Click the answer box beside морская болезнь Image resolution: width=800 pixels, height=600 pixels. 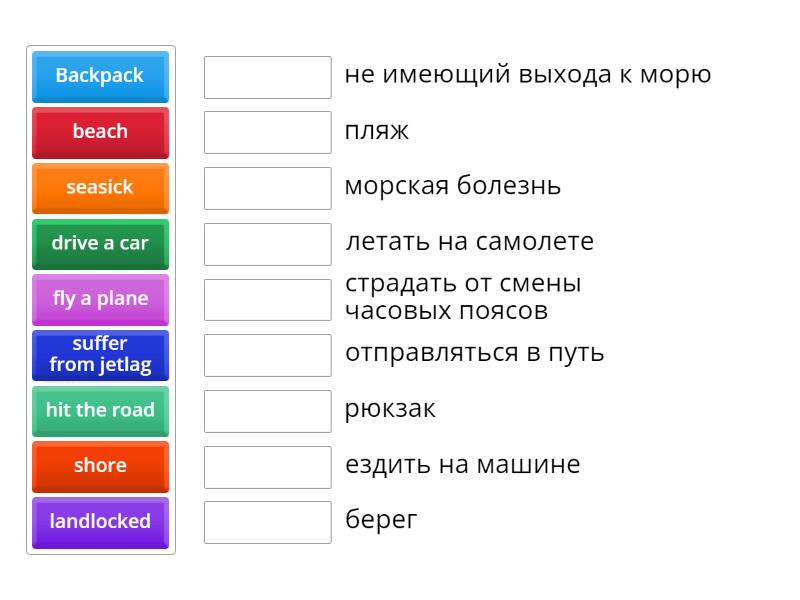tap(266, 186)
